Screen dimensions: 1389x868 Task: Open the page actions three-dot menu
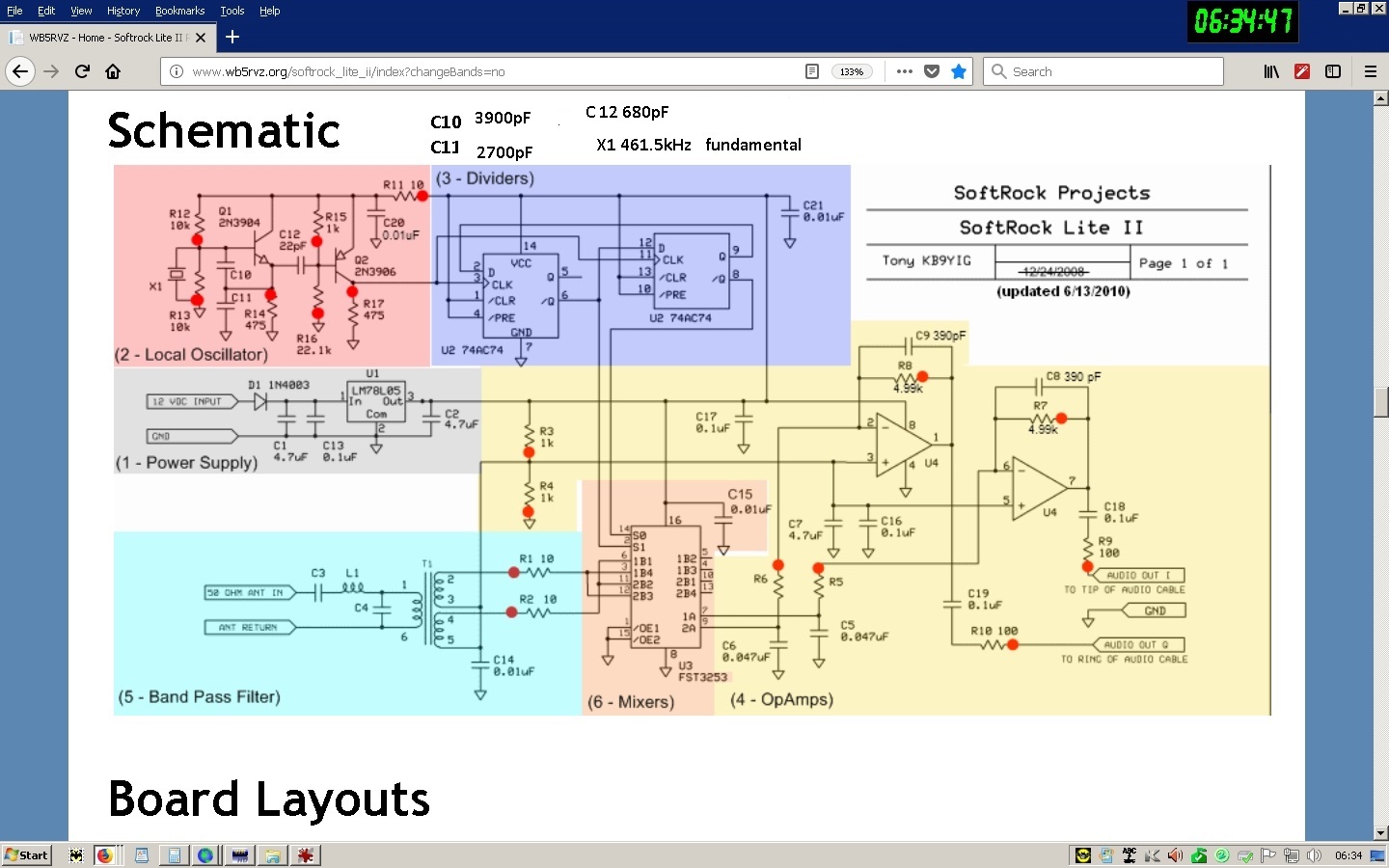point(904,71)
